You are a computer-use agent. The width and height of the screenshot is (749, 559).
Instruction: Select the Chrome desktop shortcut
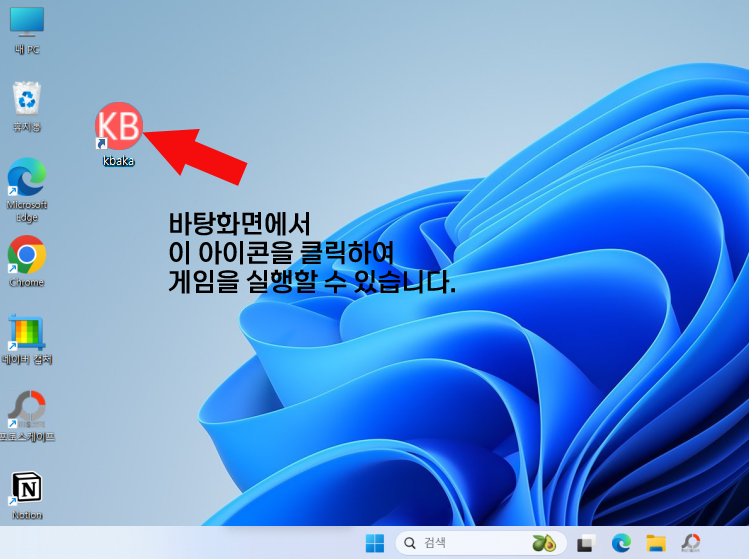click(x=27, y=255)
